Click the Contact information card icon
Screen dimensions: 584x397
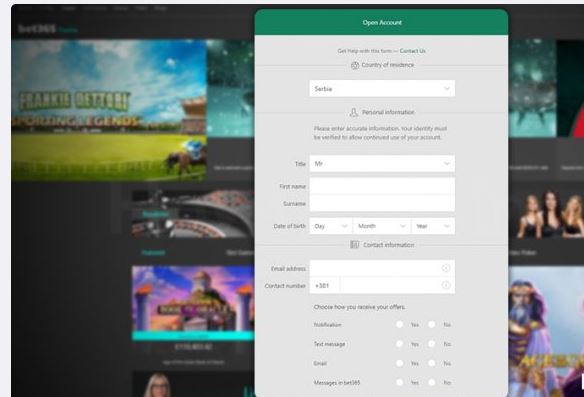354,245
